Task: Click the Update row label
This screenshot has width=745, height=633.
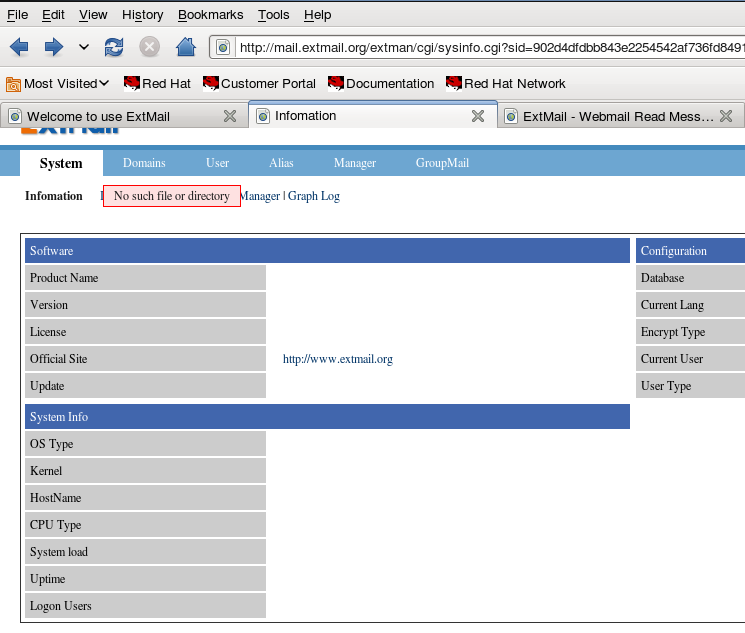Action: (145, 386)
